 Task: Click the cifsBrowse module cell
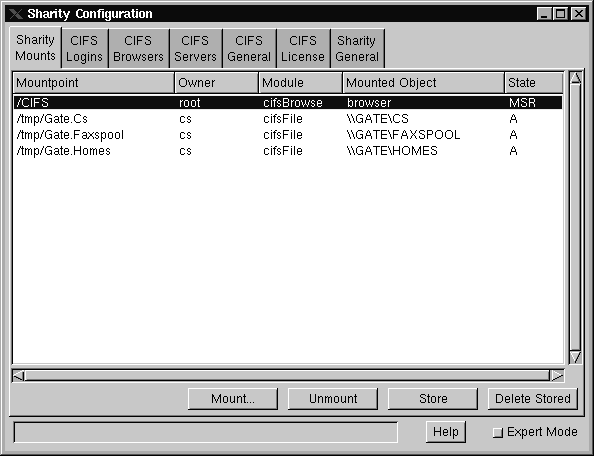tap(293, 103)
